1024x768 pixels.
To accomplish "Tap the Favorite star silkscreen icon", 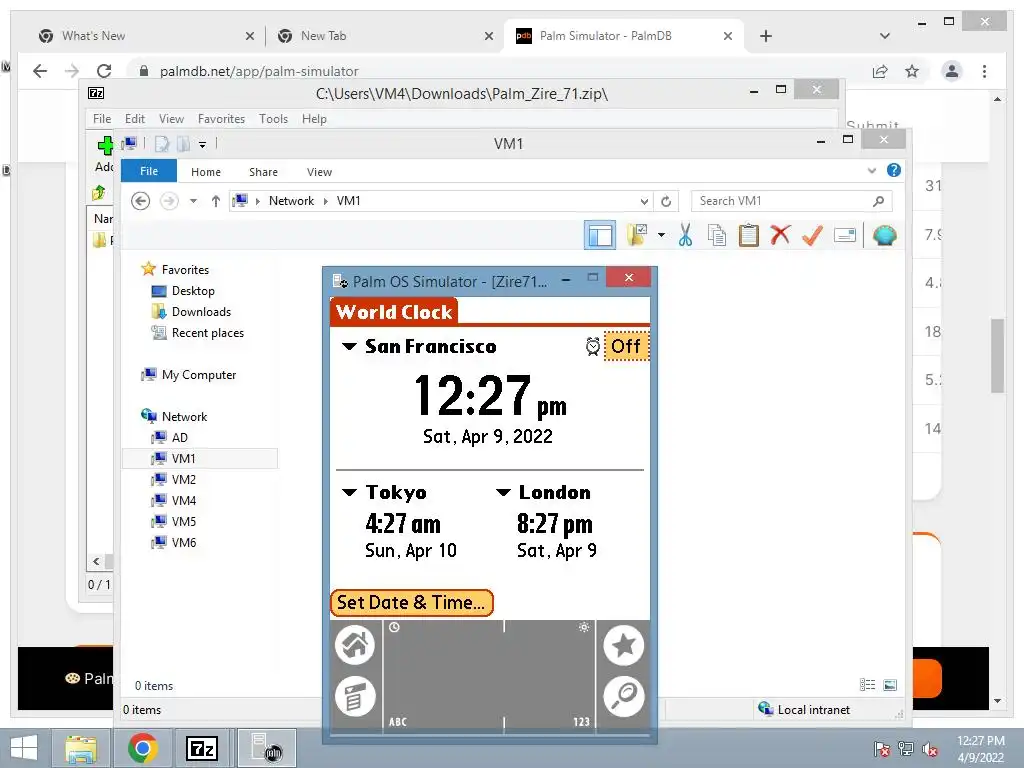I will (x=624, y=645).
